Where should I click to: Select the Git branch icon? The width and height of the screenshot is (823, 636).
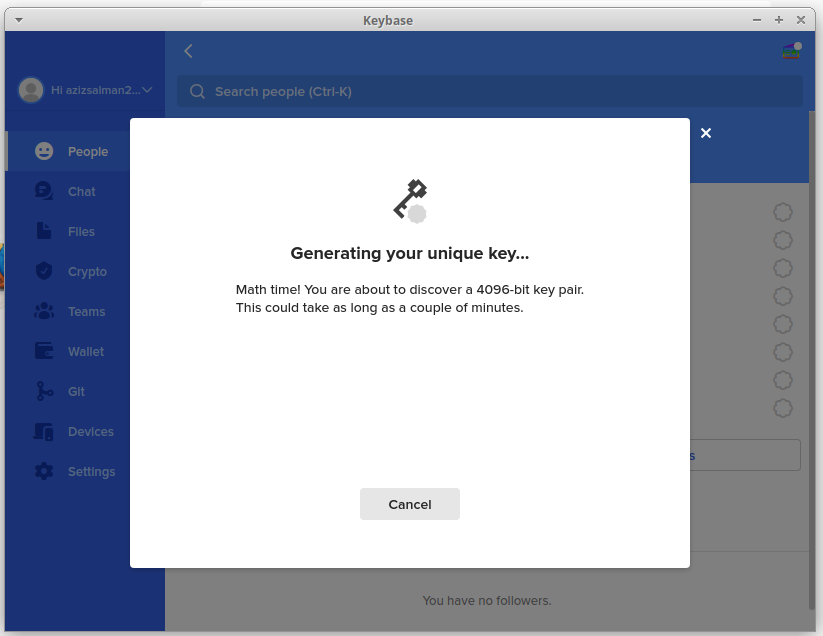44,391
